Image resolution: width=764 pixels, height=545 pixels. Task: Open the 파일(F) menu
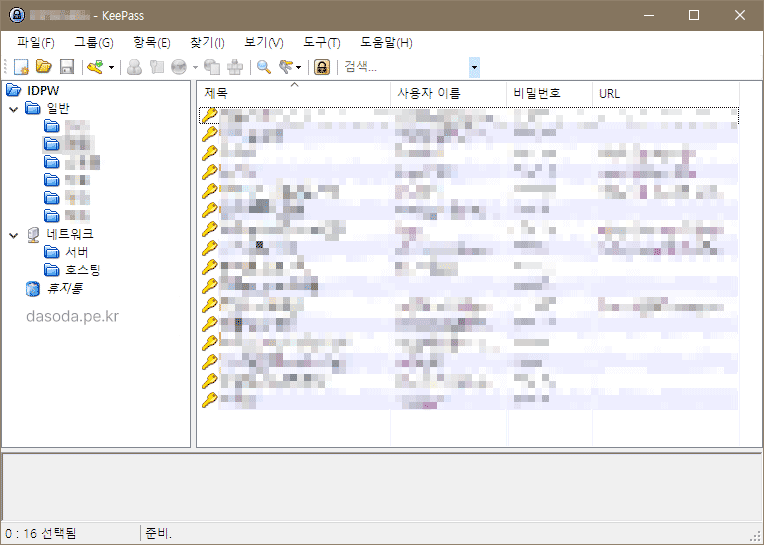click(x=36, y=42)
